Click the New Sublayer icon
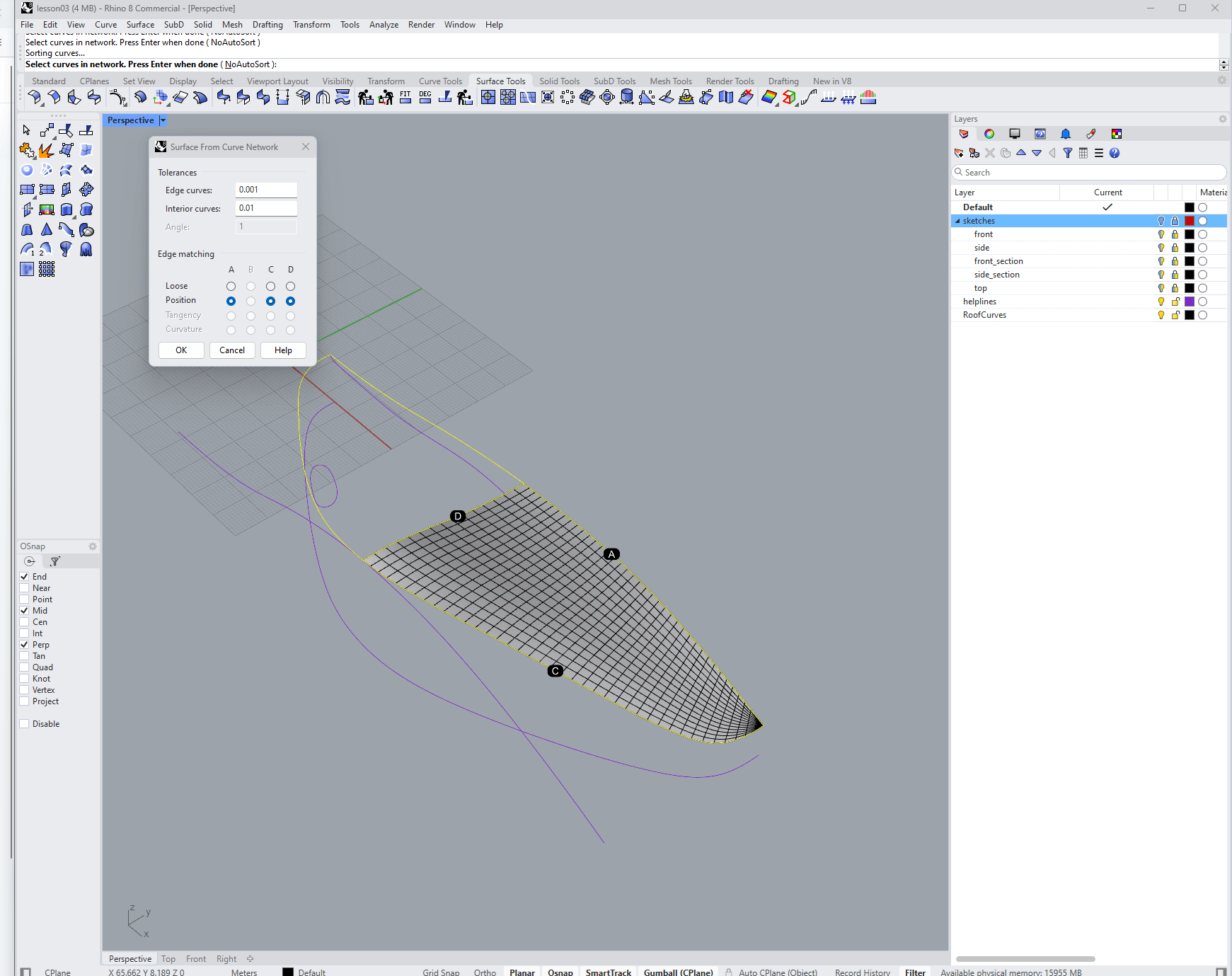 [x=974, y=153]
